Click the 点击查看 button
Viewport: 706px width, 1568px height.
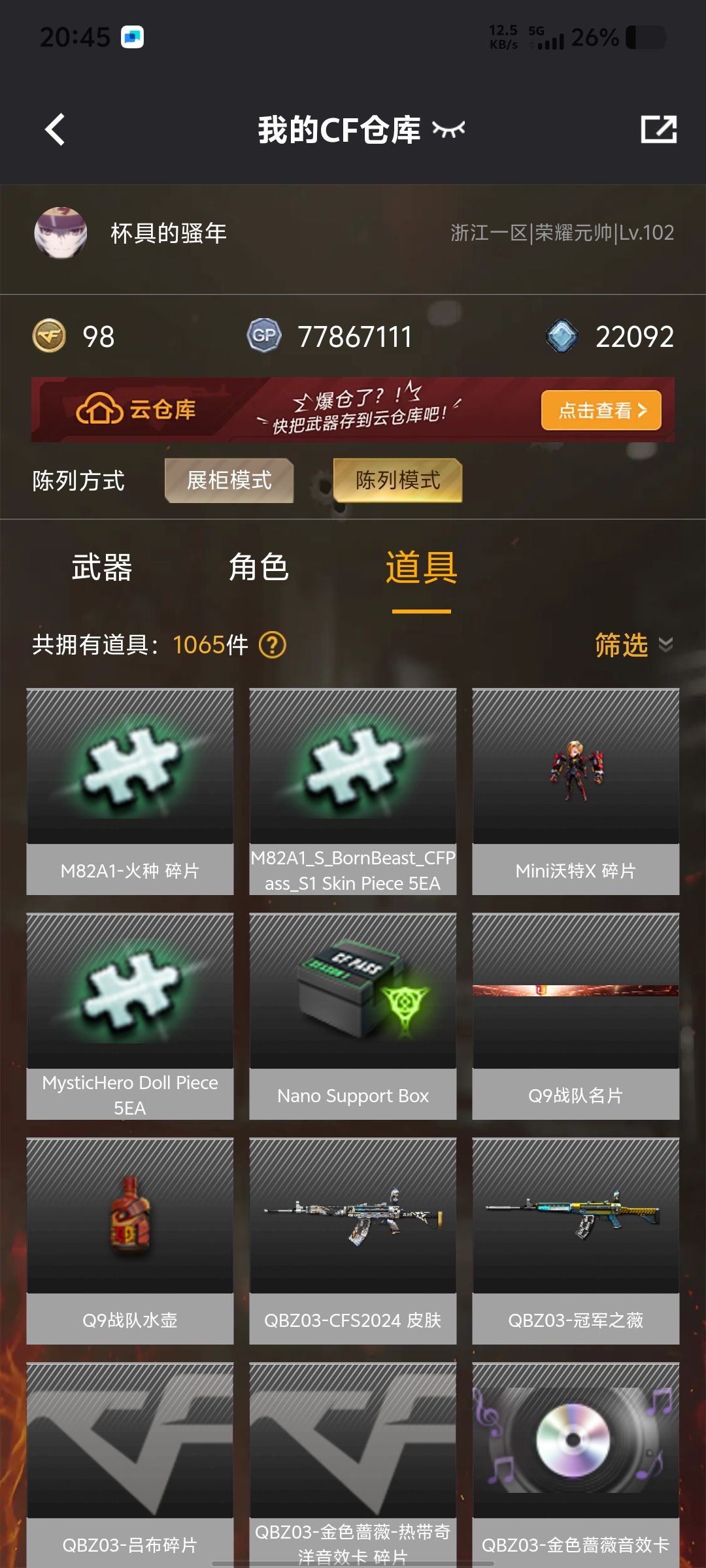601,410
